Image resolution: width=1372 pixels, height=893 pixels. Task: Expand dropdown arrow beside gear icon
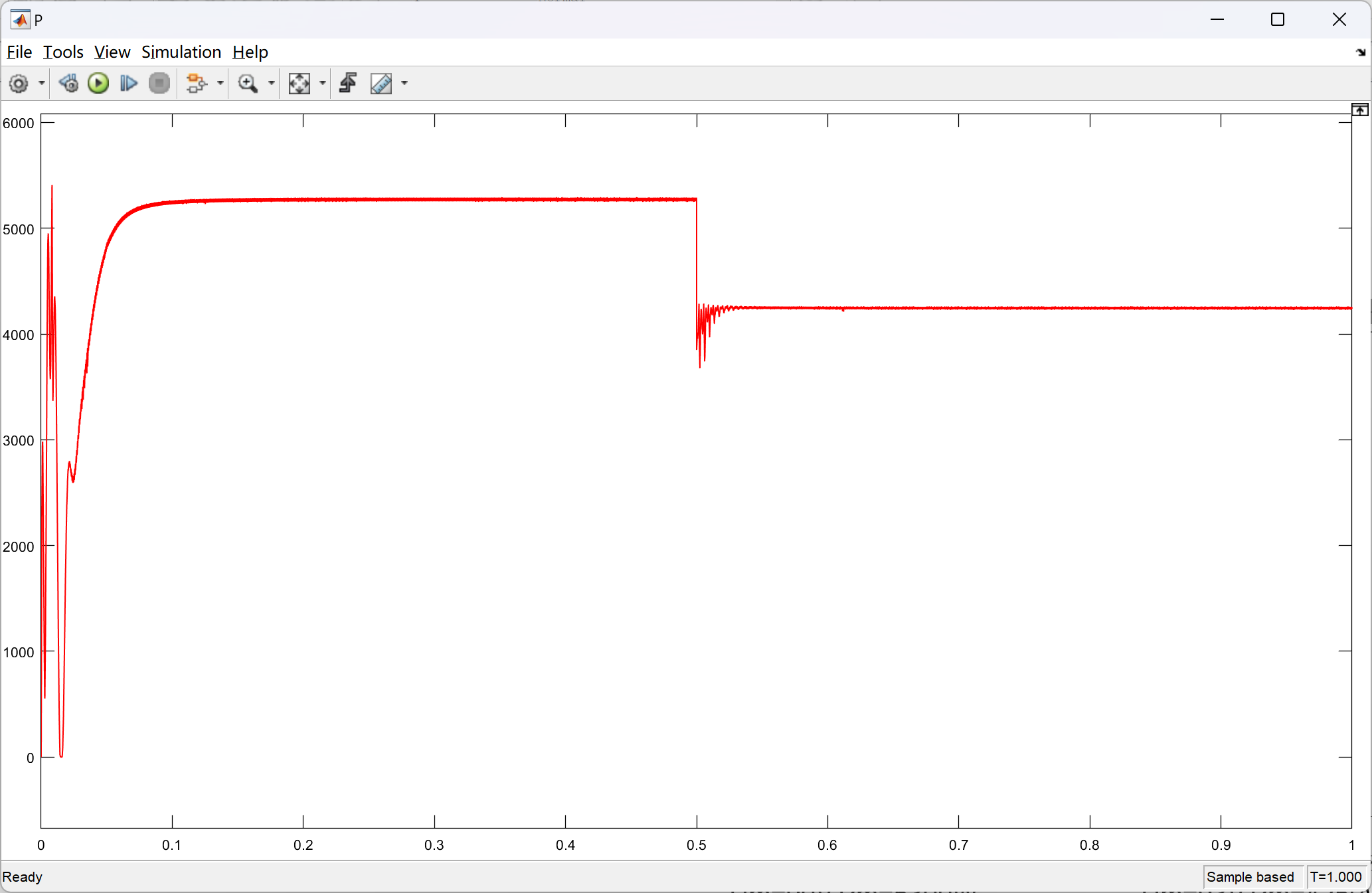point(41,84)
